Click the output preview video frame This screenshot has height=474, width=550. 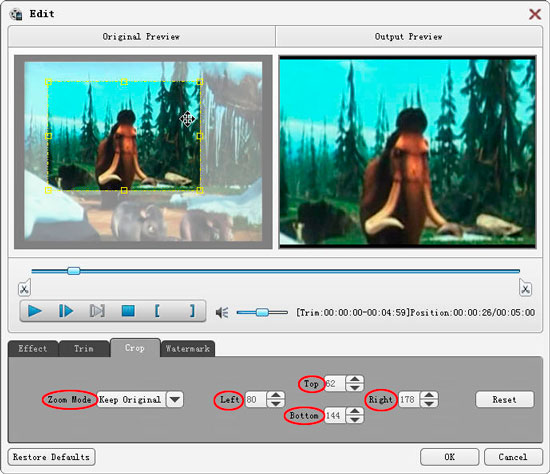408,152
